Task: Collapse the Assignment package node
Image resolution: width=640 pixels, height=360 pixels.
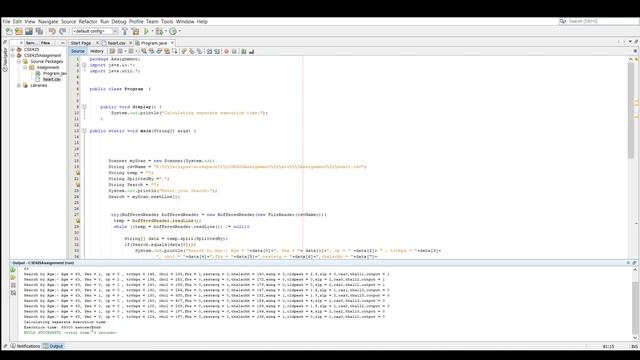Action: pos(25,67)
